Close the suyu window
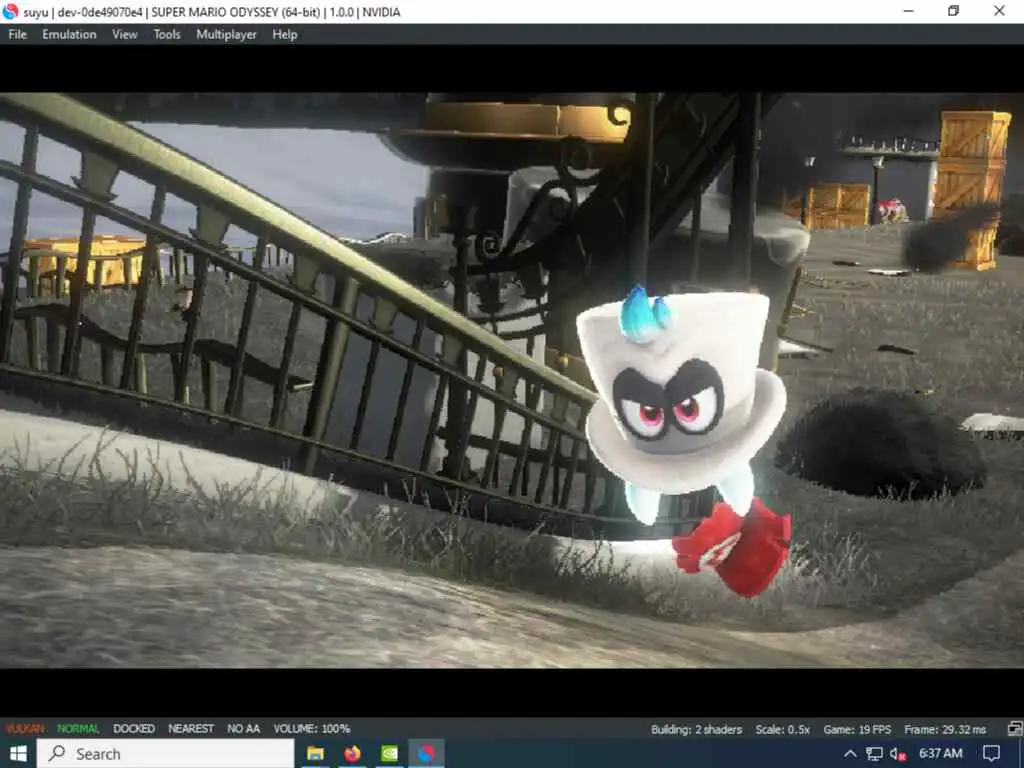The image size is (1024, 768). (x=999, y=11)
